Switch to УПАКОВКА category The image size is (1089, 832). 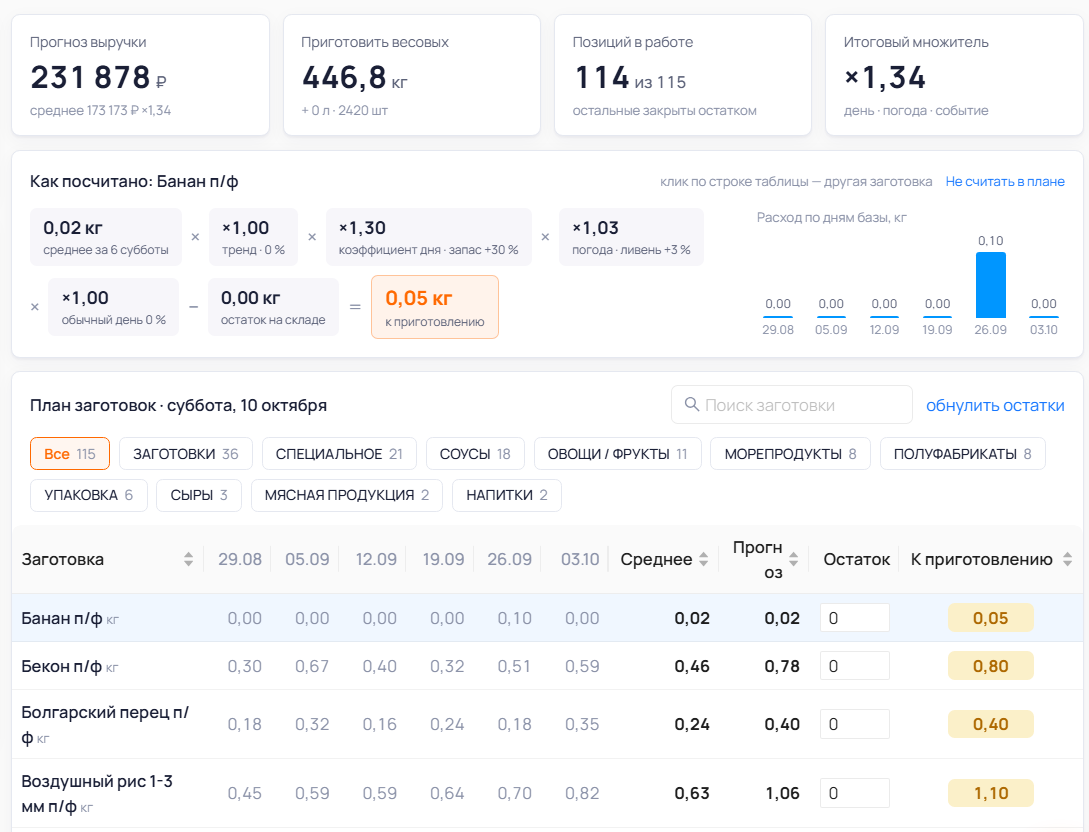(x=89, y=495)
